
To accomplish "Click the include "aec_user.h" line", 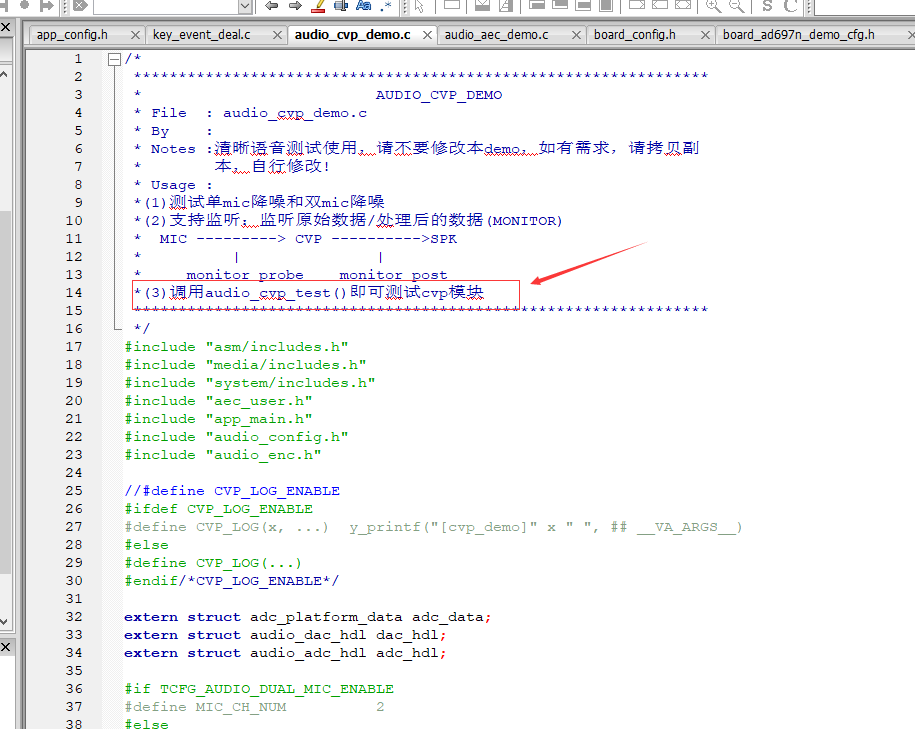I will pos(218,401).
